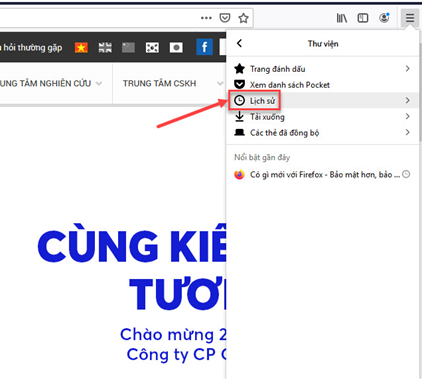This screenshot has height=380, width=422.
Task: Toggle the sidebar view icon
Action: point(363,18)
